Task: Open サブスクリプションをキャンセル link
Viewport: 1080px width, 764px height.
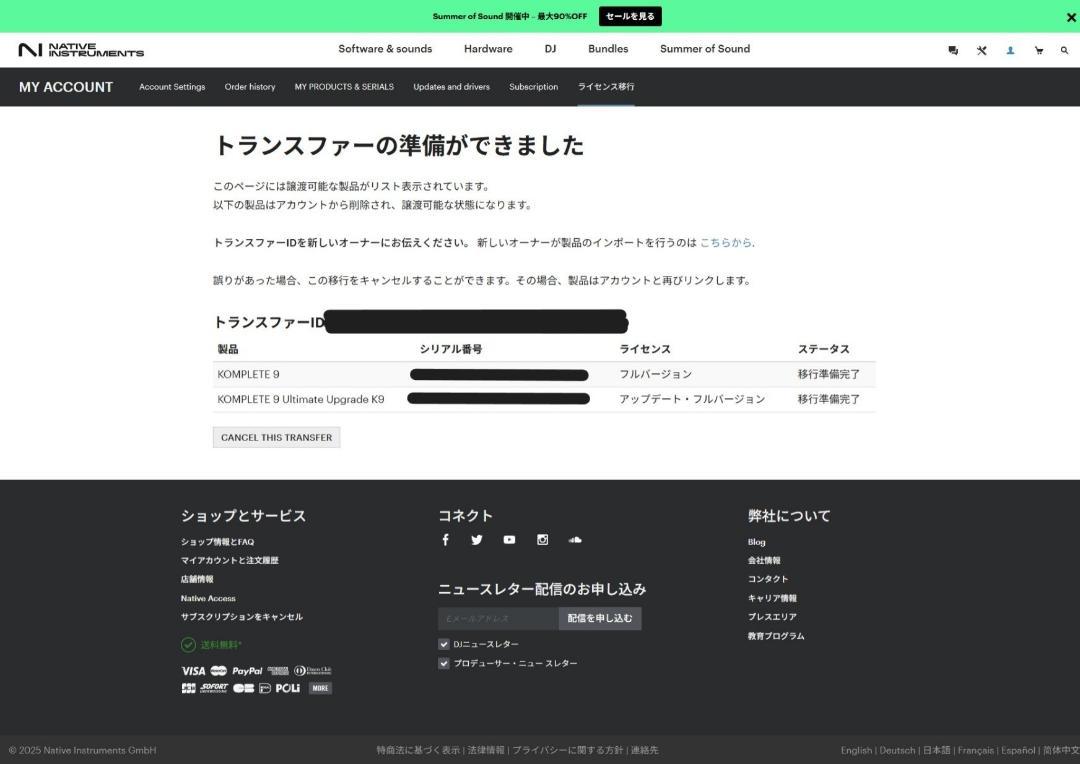Action: (242, 617)
